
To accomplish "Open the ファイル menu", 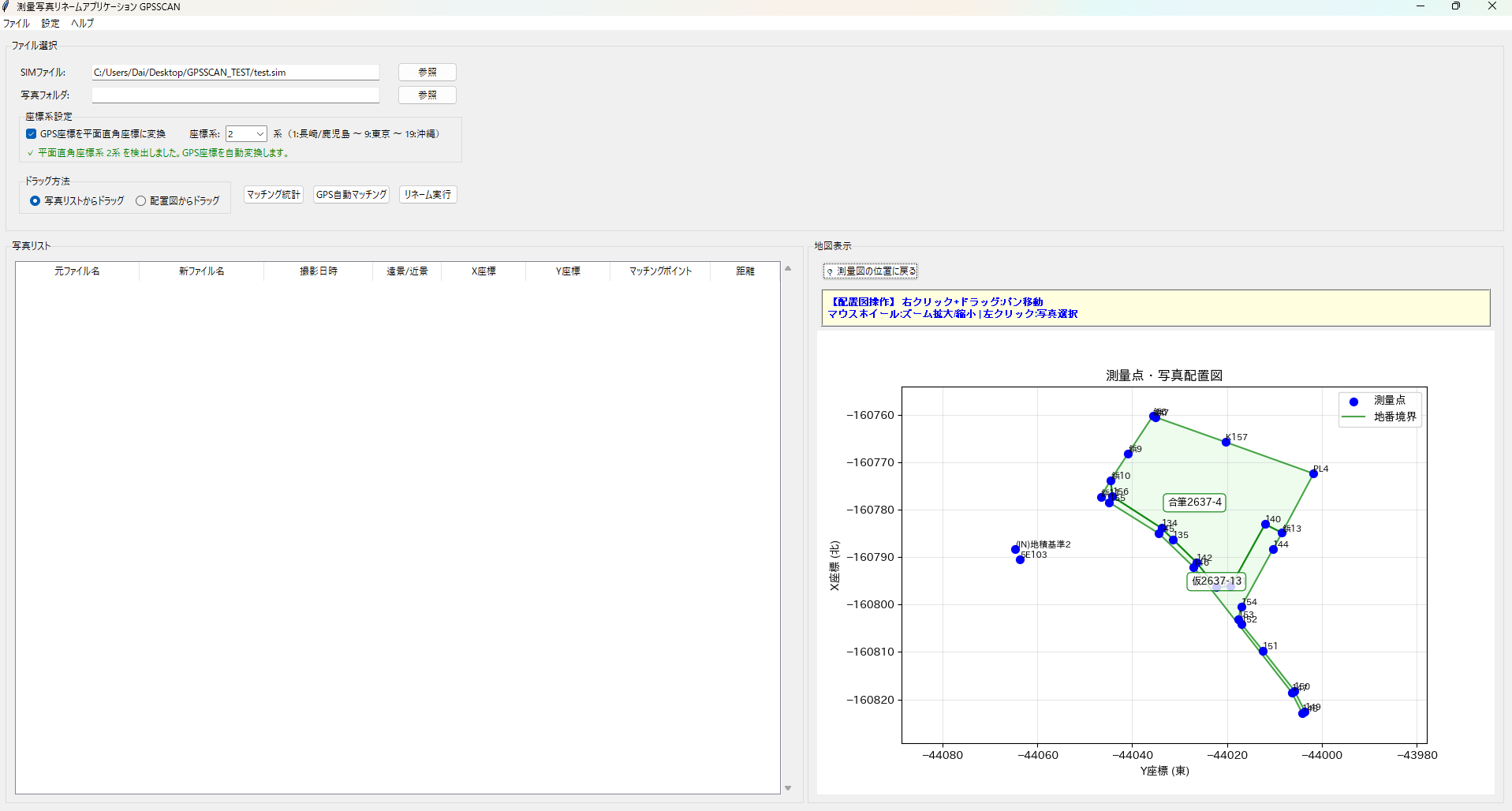I will click(16, 24).
